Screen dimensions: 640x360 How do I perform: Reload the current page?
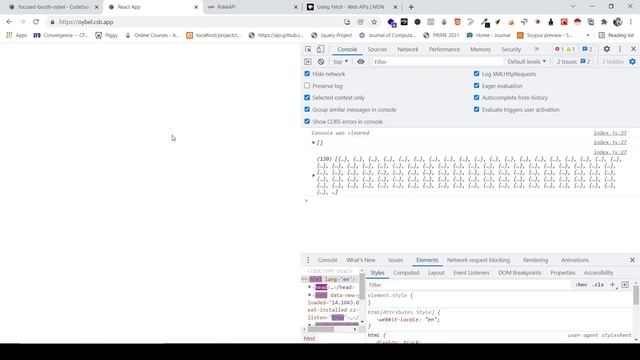point(36,22)
